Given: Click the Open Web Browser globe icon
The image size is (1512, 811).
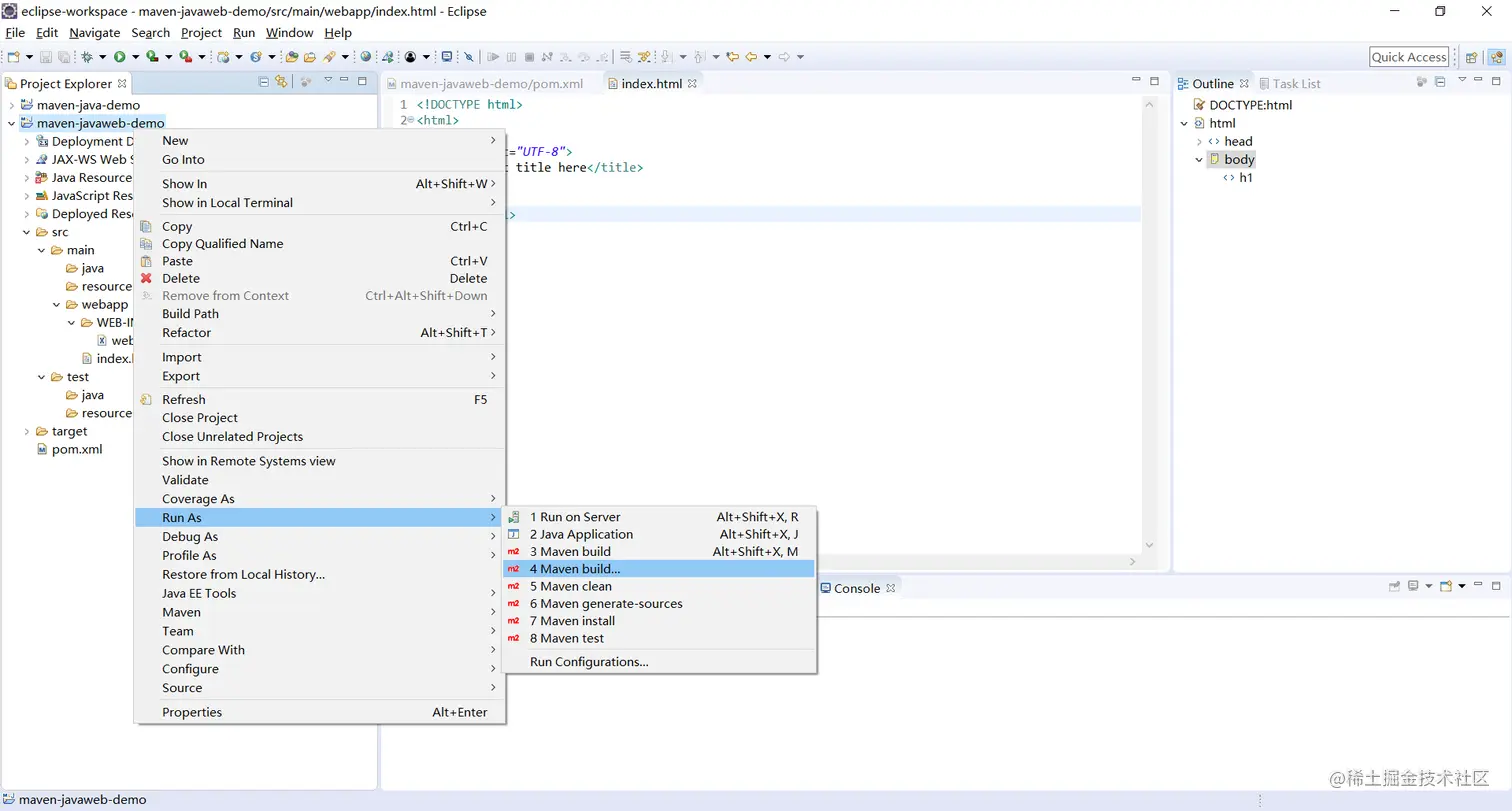Looking at the screenshot, I should pyautogui.click(x=366, y=57).
